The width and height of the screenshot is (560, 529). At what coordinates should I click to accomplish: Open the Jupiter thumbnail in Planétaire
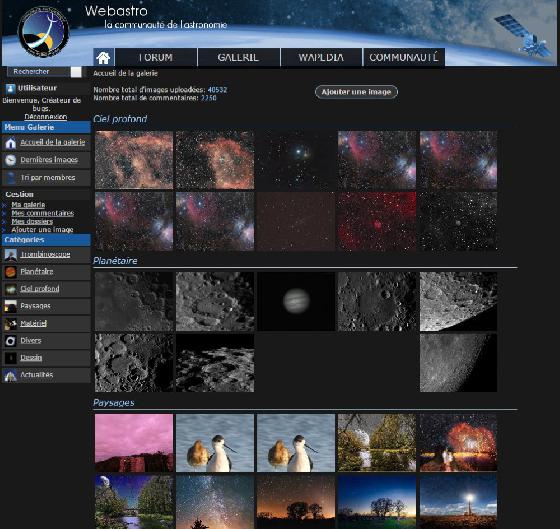point(296,301)
